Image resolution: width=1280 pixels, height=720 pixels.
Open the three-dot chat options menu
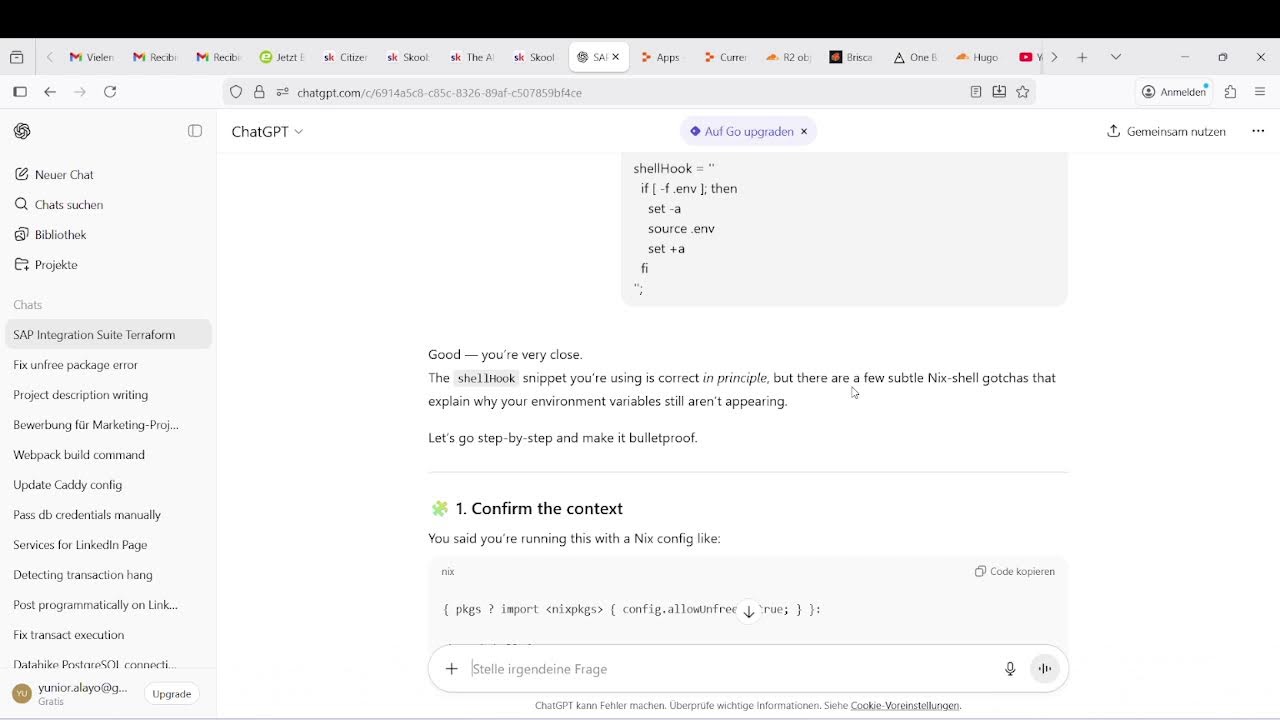tap(1258, 131)
